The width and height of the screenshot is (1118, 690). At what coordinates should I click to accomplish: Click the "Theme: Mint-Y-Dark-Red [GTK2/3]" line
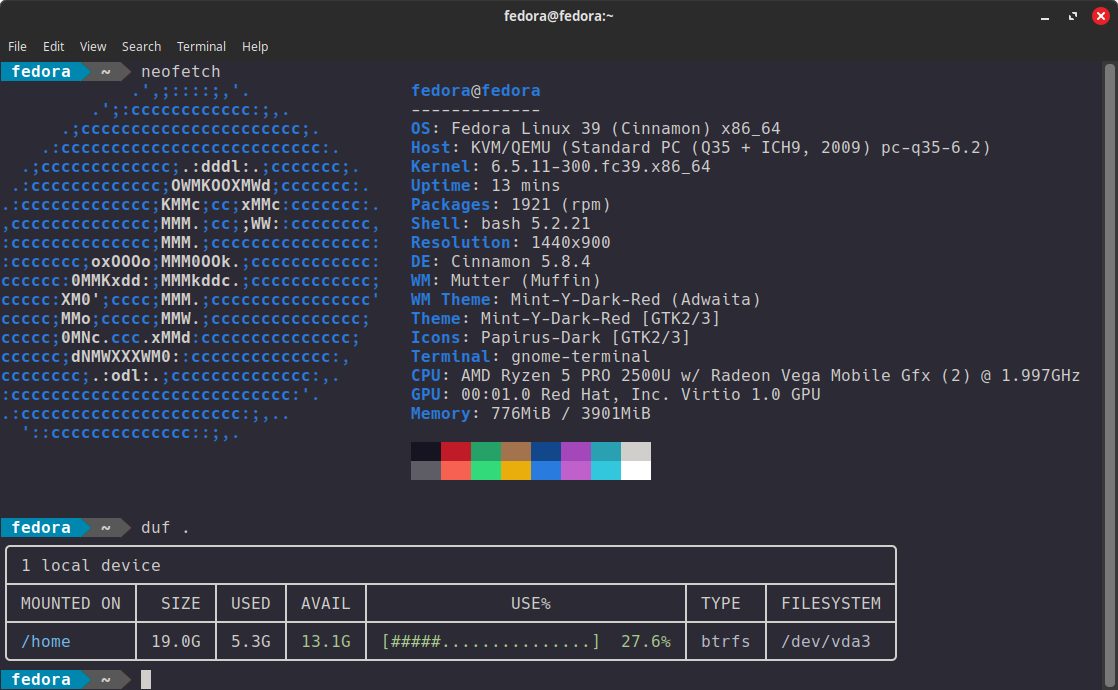click(x=565, y=319)
